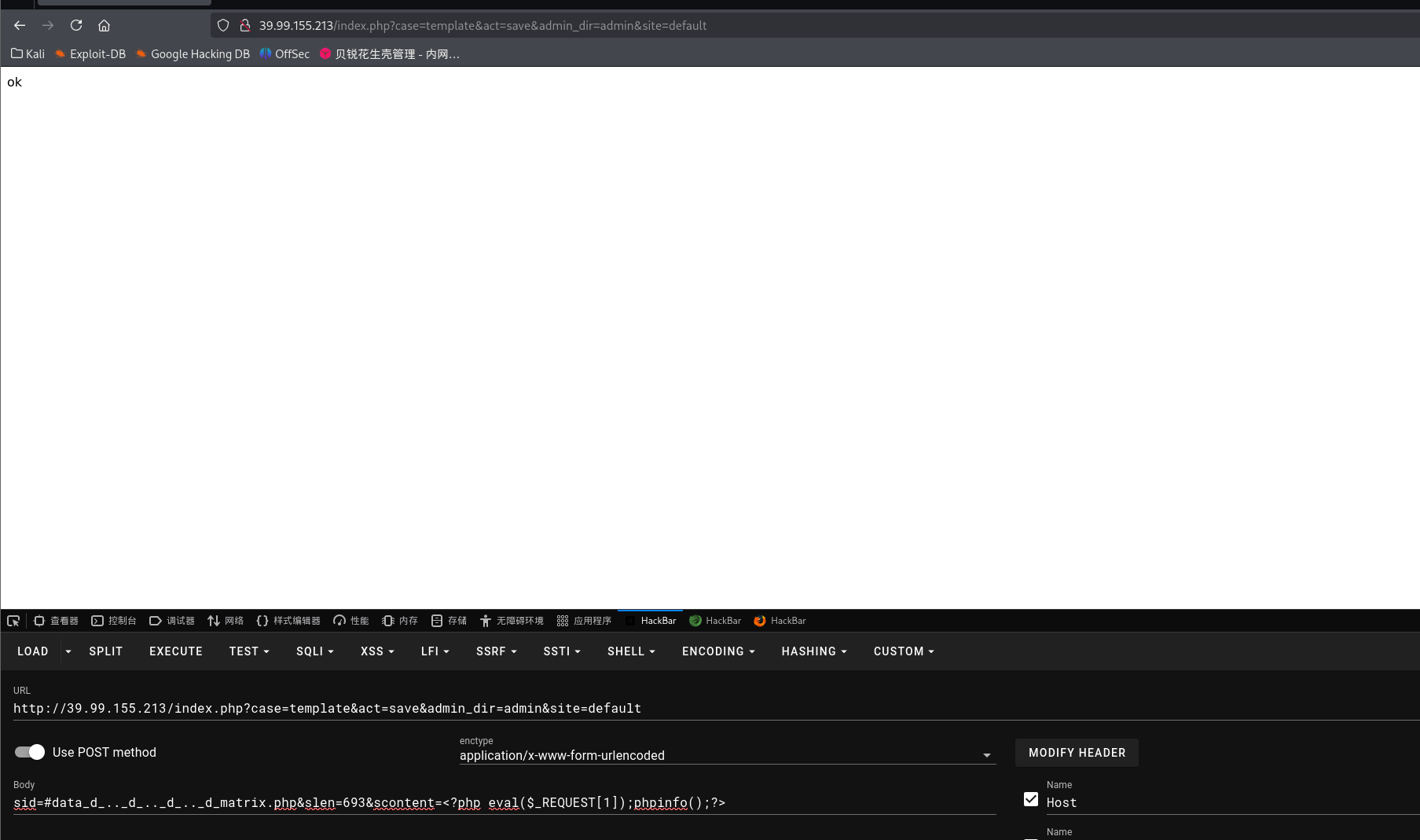Open the Google Hacking DB bookmark
Viewport: 1420px width, 840px height.
tap(193, 53)
